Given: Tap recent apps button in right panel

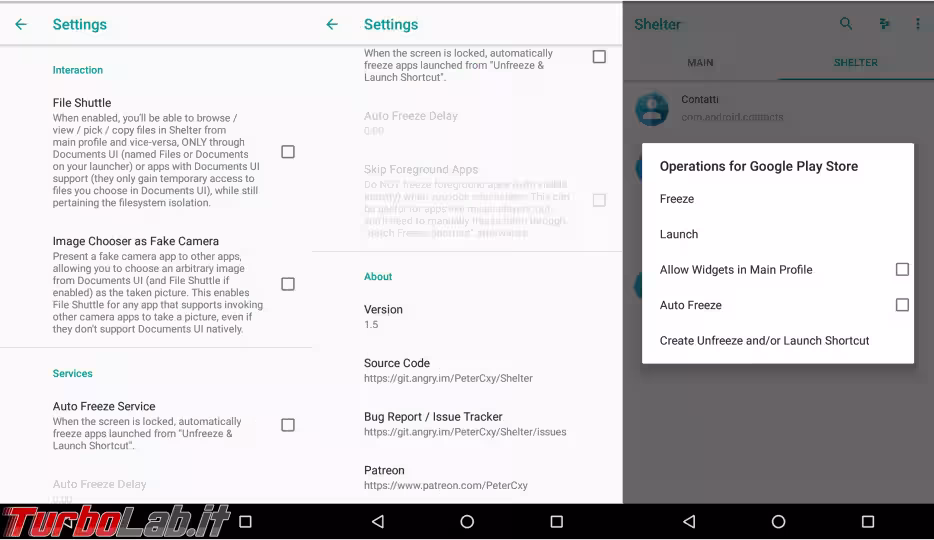Looking at the screenshot, I should 868,522.
